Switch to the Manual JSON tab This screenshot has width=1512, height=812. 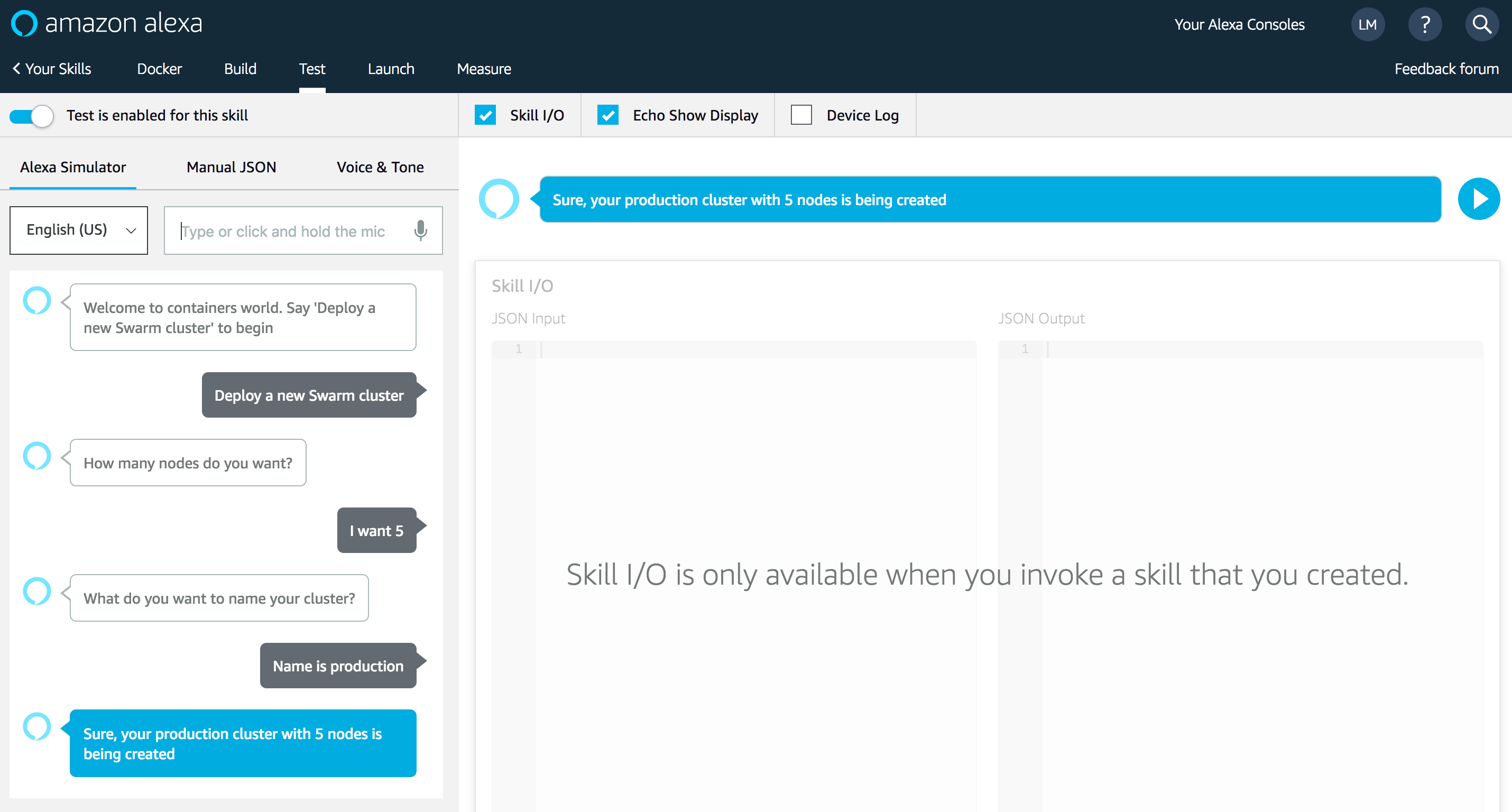coord(231,168)
